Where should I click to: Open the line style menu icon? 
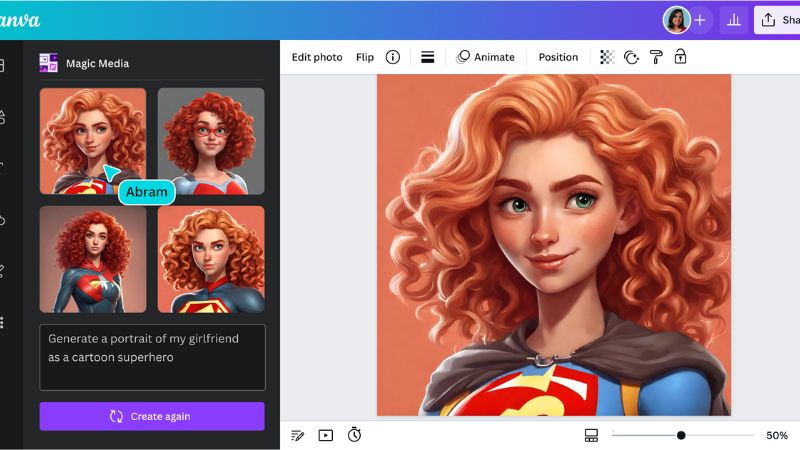(x=428, y=57)
